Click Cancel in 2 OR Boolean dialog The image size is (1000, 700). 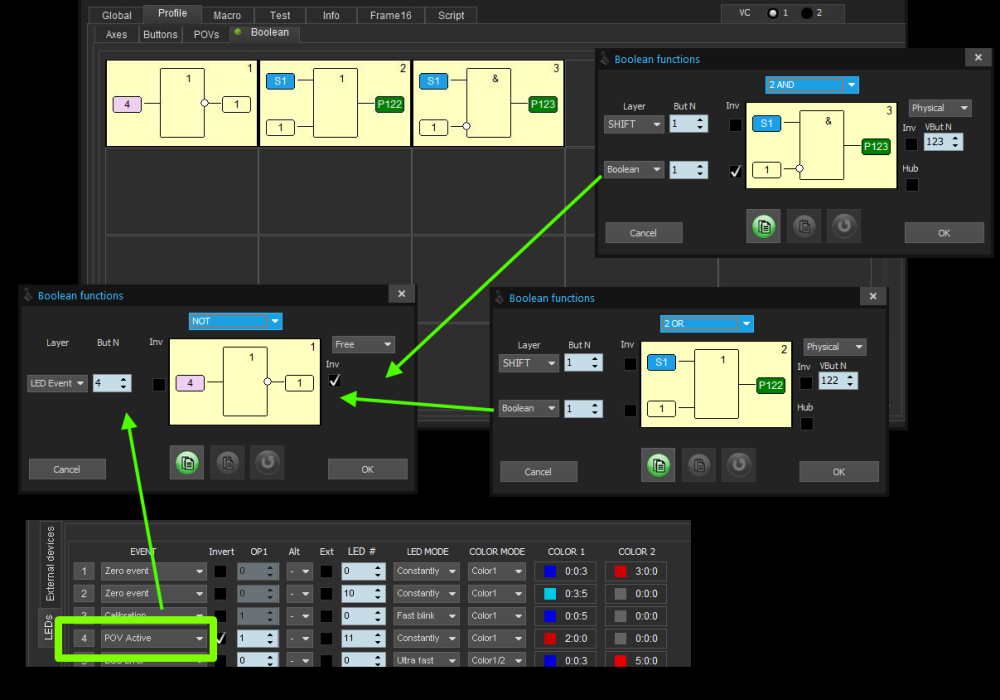[x=538, y=472]
